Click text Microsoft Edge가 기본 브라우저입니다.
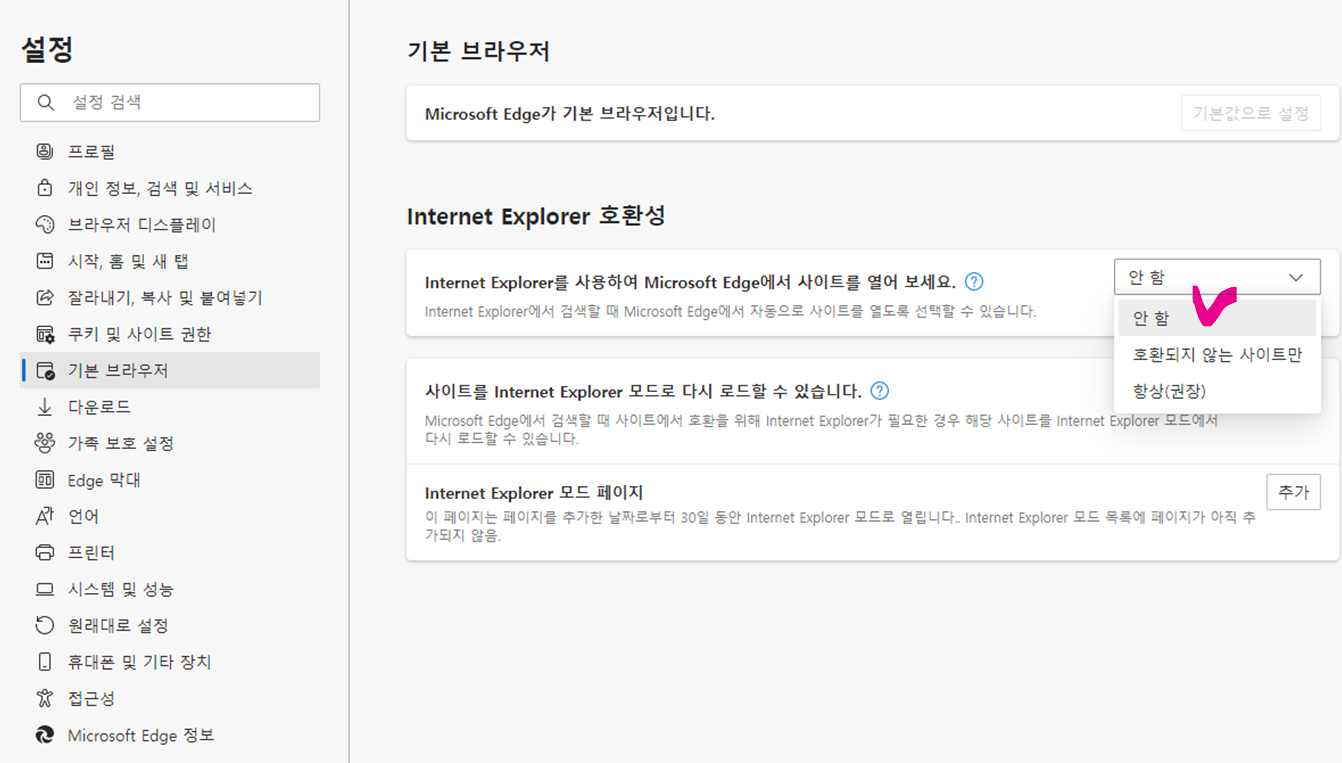 (570, 114)
